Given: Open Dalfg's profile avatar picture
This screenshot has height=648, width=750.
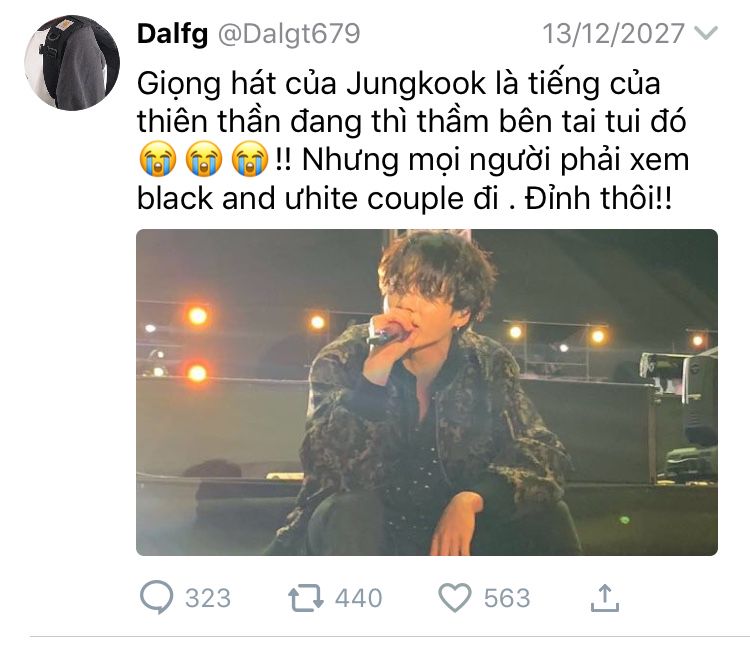Looking at the screenshot, I should coord(72,63).
